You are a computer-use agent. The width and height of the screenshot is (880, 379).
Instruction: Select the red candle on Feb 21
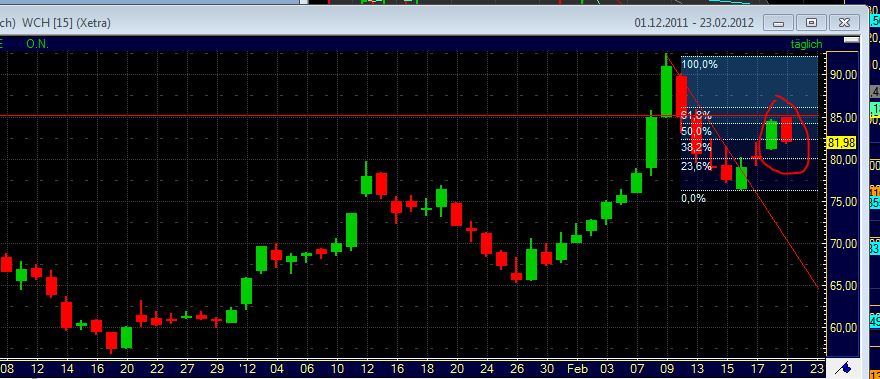[x=786, y=129]
